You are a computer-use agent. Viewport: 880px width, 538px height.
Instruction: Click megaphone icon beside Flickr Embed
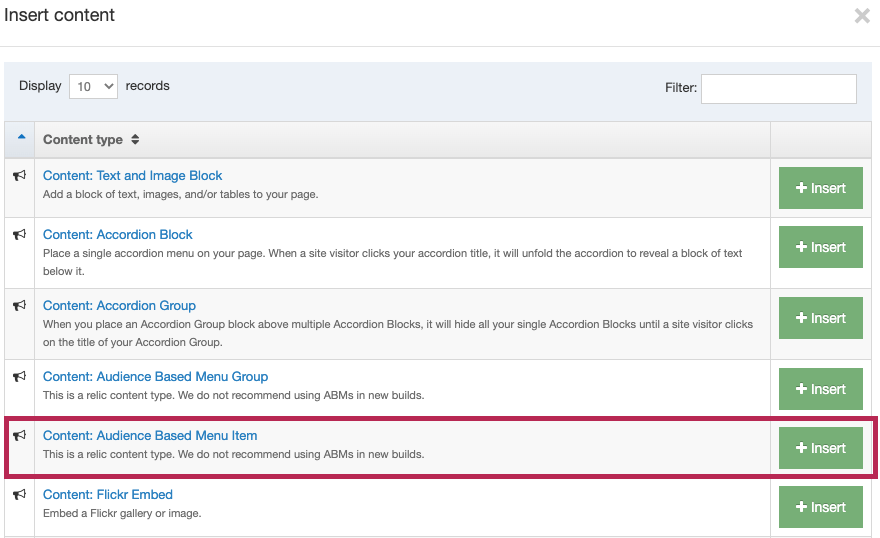coord(19,495)
